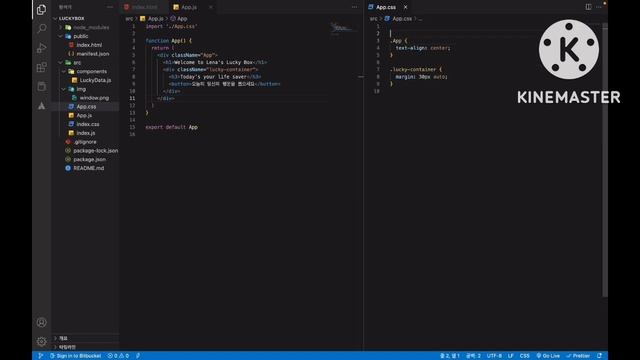Open the Atlassian triangle icon view
This screenshot has height=360, width=640.
(41, 106)
